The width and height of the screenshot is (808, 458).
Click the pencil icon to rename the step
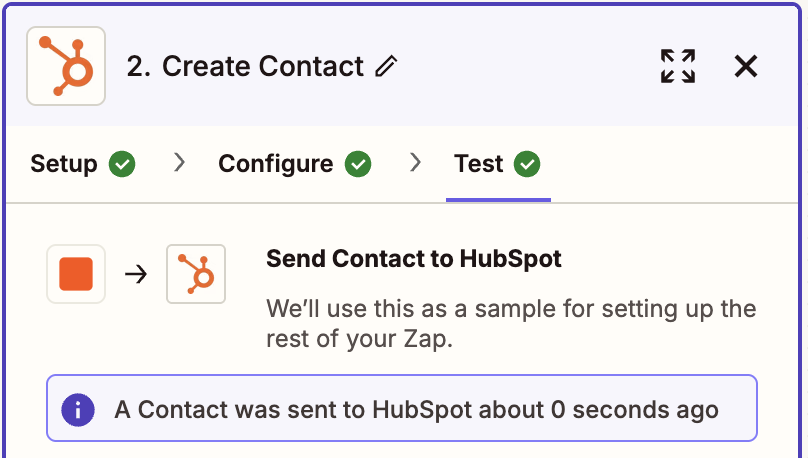click(x=386, y=67)
